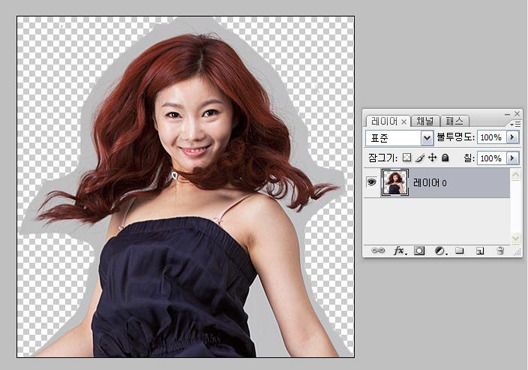This screenshot has height=370, width=528.
Task: Toggle lock position move icon
Action: (x=432, y=157)
